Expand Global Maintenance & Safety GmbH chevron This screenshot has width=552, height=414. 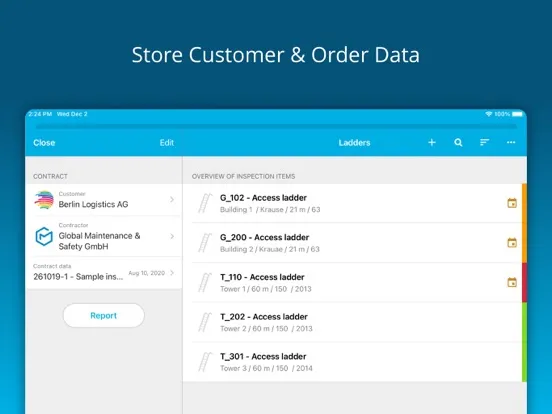tap(172, 236)
